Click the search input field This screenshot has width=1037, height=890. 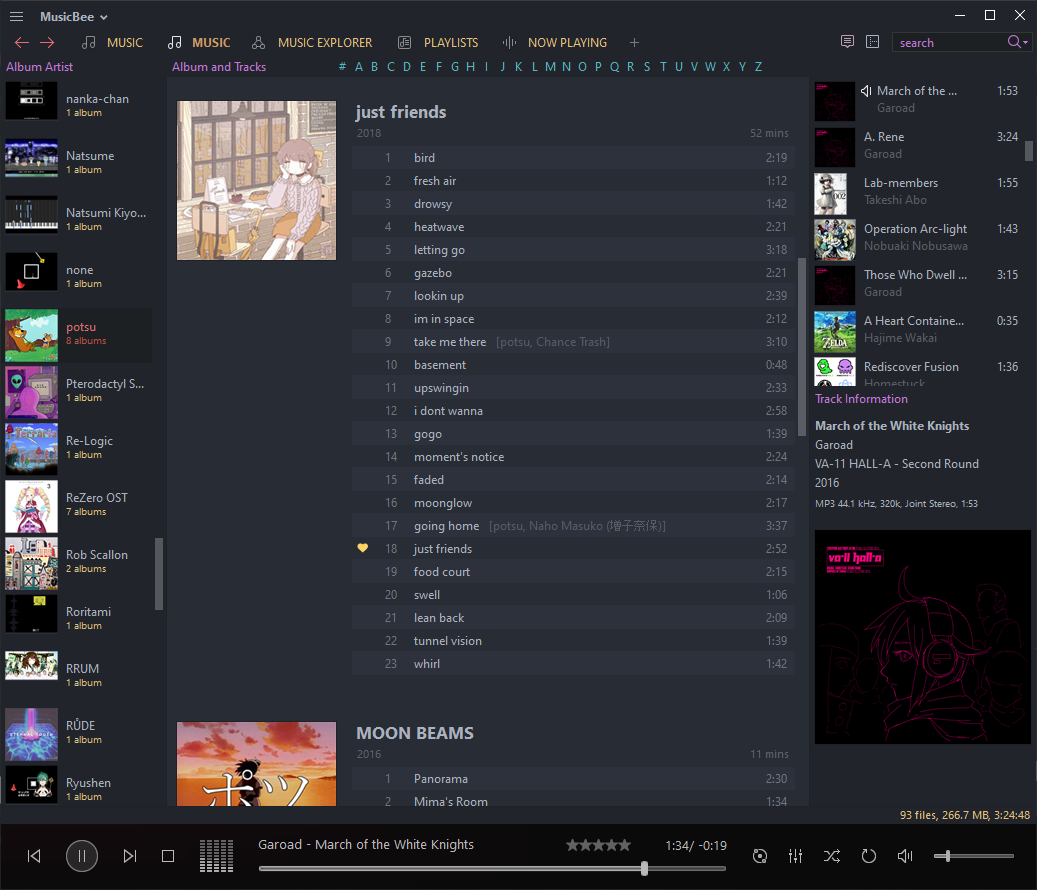[949, 42]
